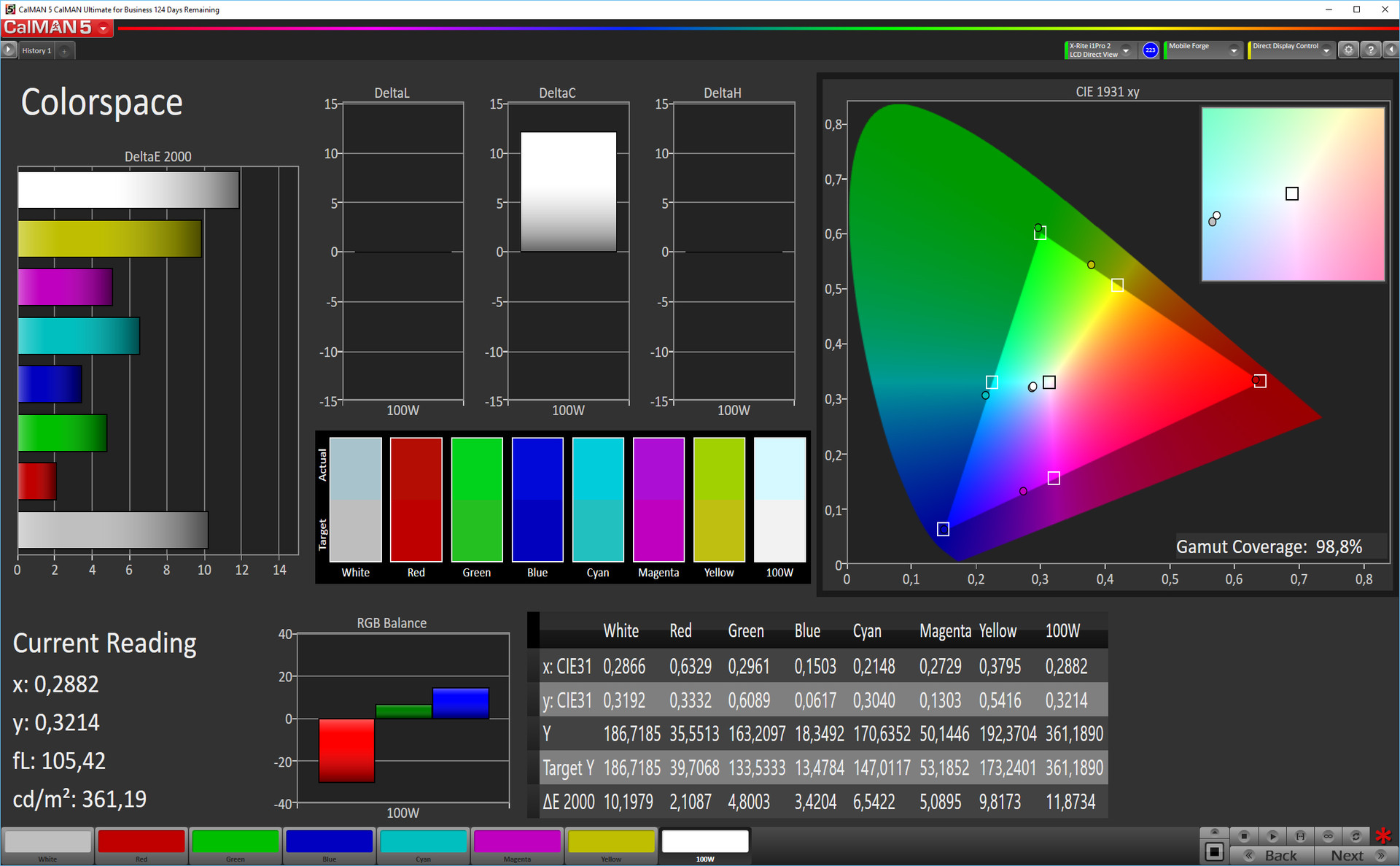Image resolution: width=1400 pixels, height=866 pixels.
Task: Expand the up-arrow panel above pattern window icon
Action: coord(1214,832)
